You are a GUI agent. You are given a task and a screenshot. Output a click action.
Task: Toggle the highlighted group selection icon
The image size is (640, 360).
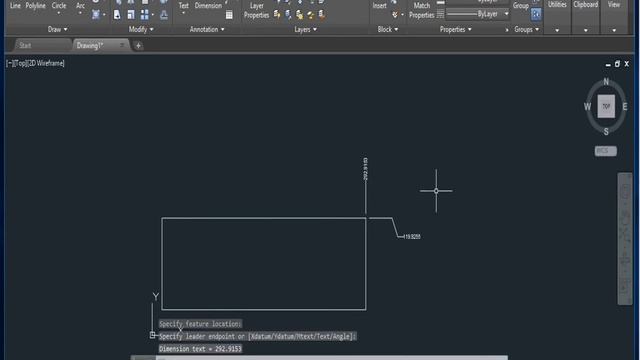coord(536,15)
